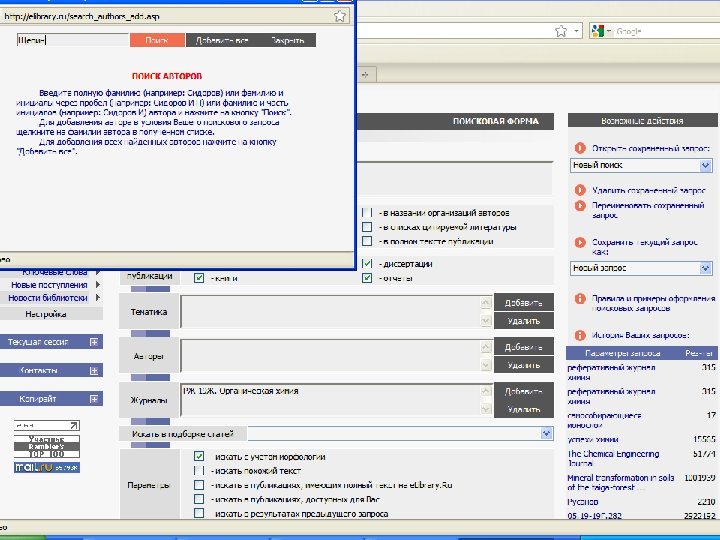The width and height of the screenshot is (720, 540).
Task: Expand Текущая сессия plus icon
Action: pos(94,342)
